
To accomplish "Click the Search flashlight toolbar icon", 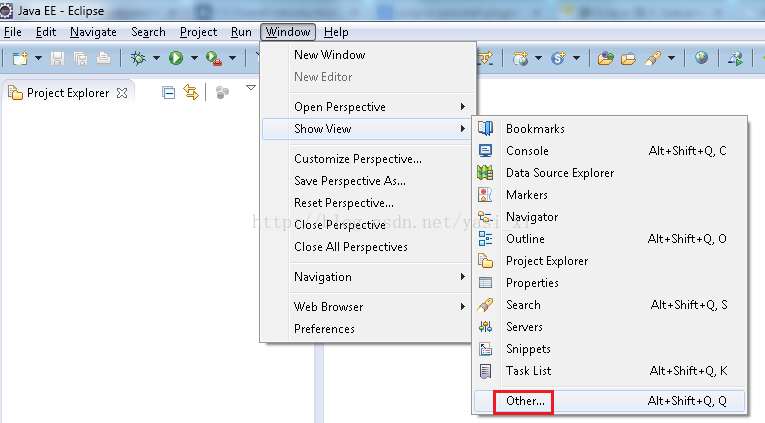I will 653,59.
